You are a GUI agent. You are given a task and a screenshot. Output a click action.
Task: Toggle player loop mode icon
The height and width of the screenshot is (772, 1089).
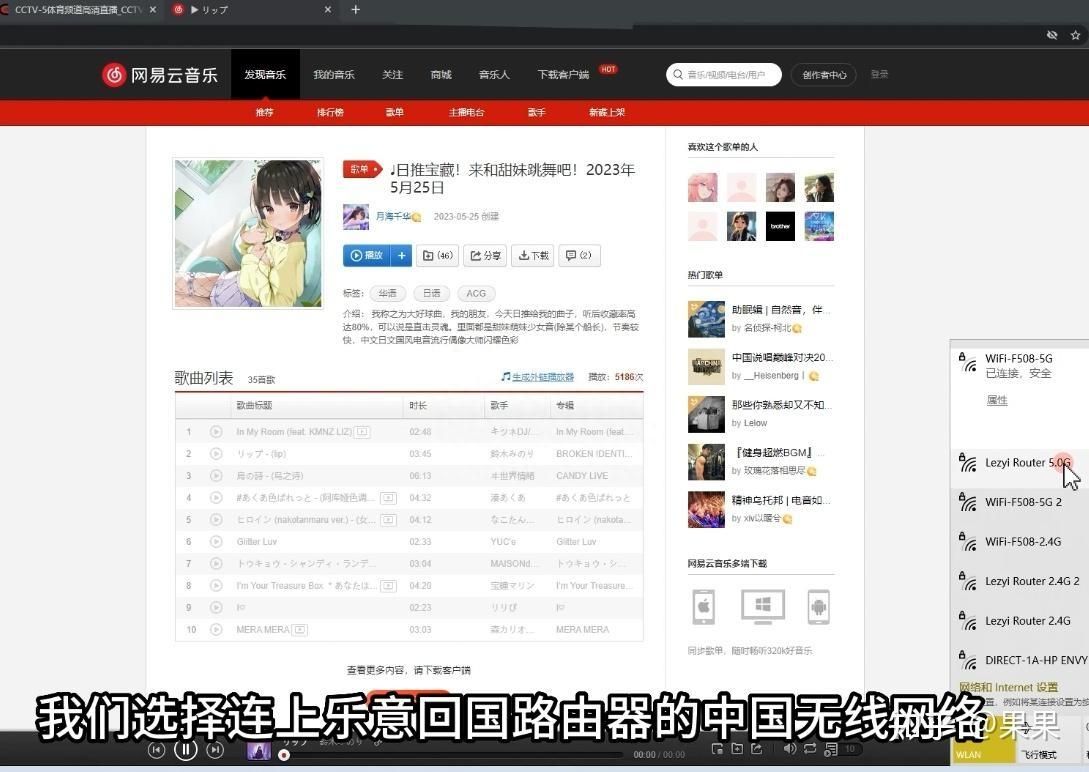coord(810,748)
